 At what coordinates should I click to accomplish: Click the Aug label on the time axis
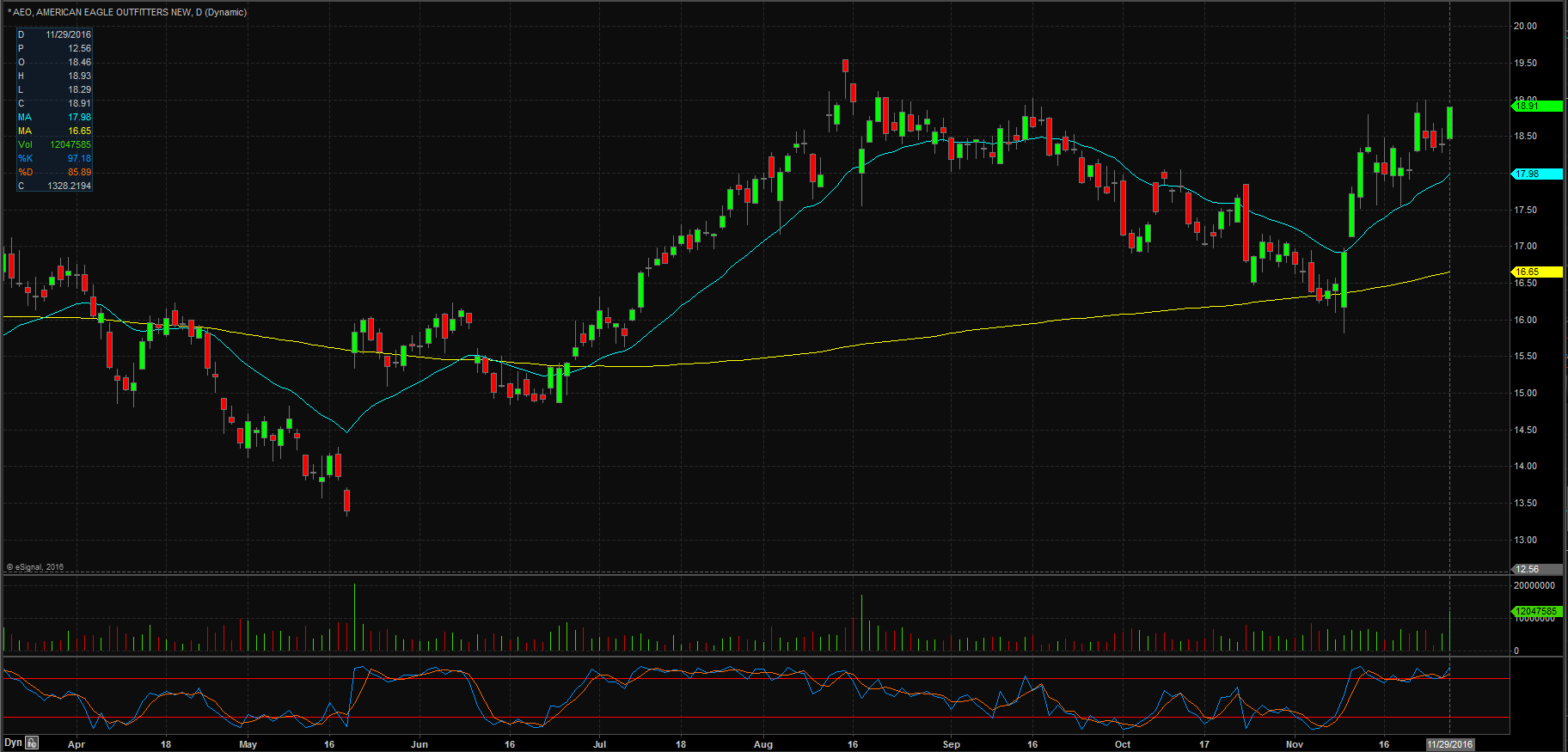pyautogui.click(x=763, y=744)
